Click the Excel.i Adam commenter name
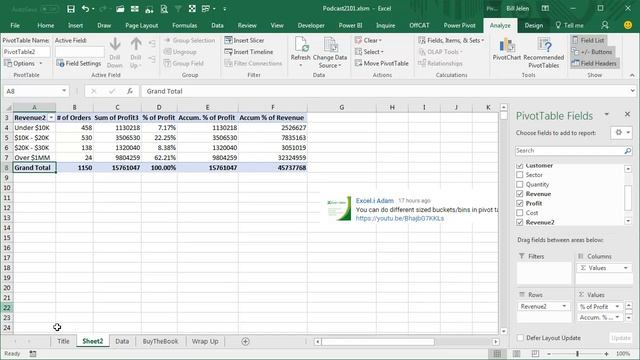This screenshot has height=360, width=640. (375, 200)
